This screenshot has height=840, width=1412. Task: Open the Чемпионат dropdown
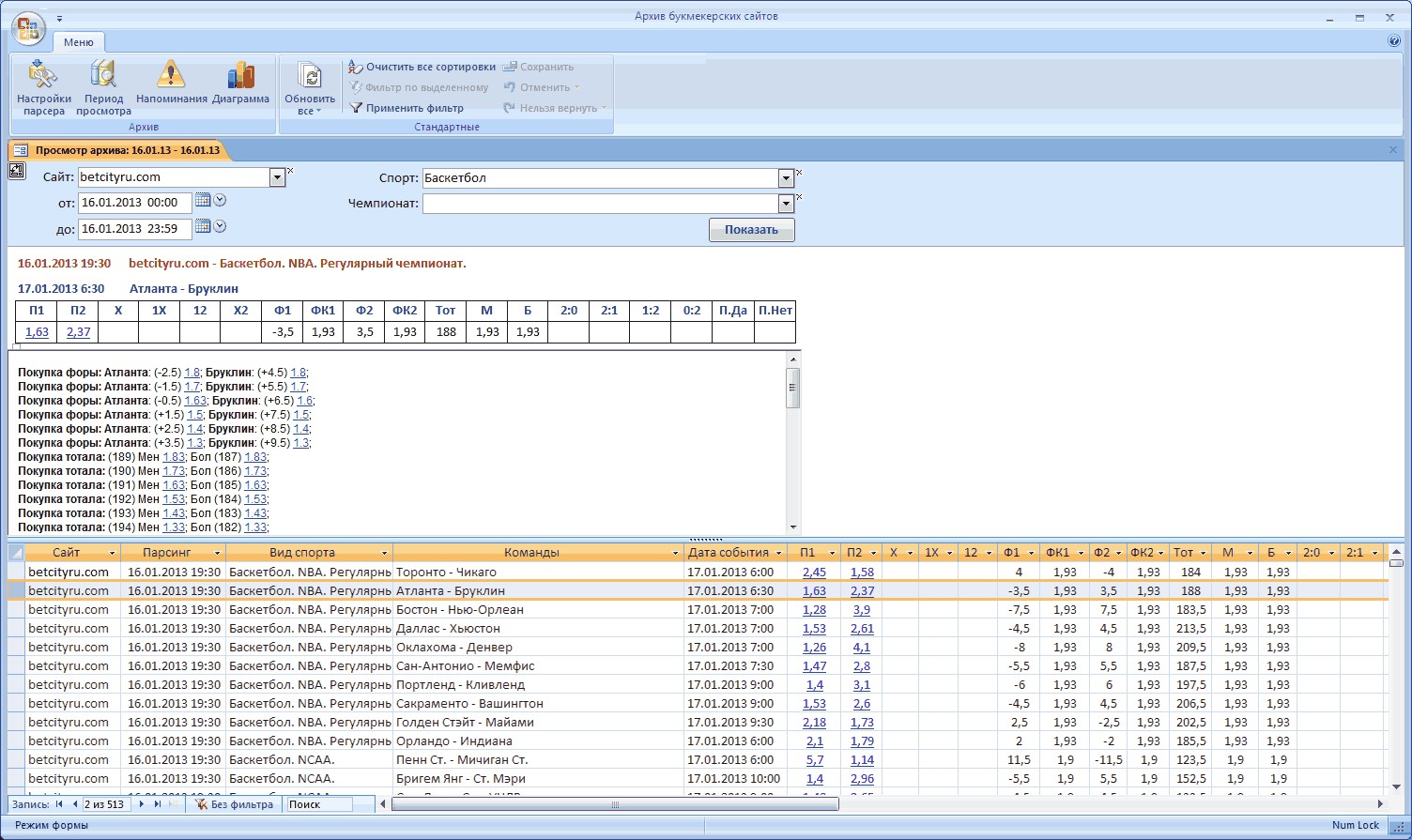pyautogui.click(x=786, y=204)
